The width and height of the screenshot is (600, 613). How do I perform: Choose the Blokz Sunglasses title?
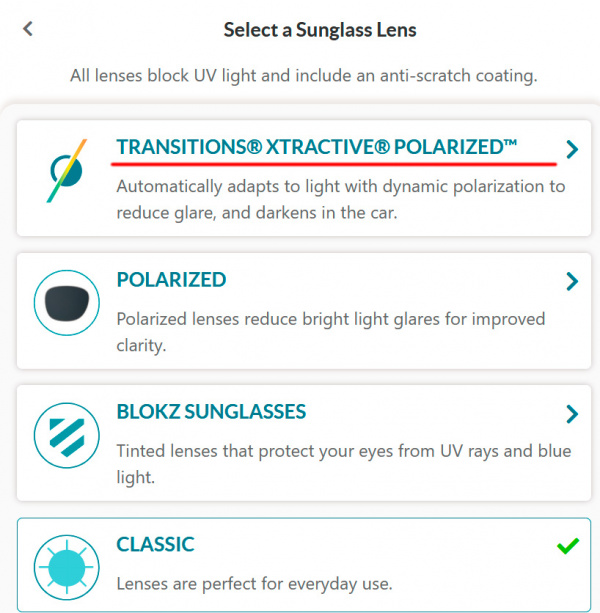coord(211,412)
